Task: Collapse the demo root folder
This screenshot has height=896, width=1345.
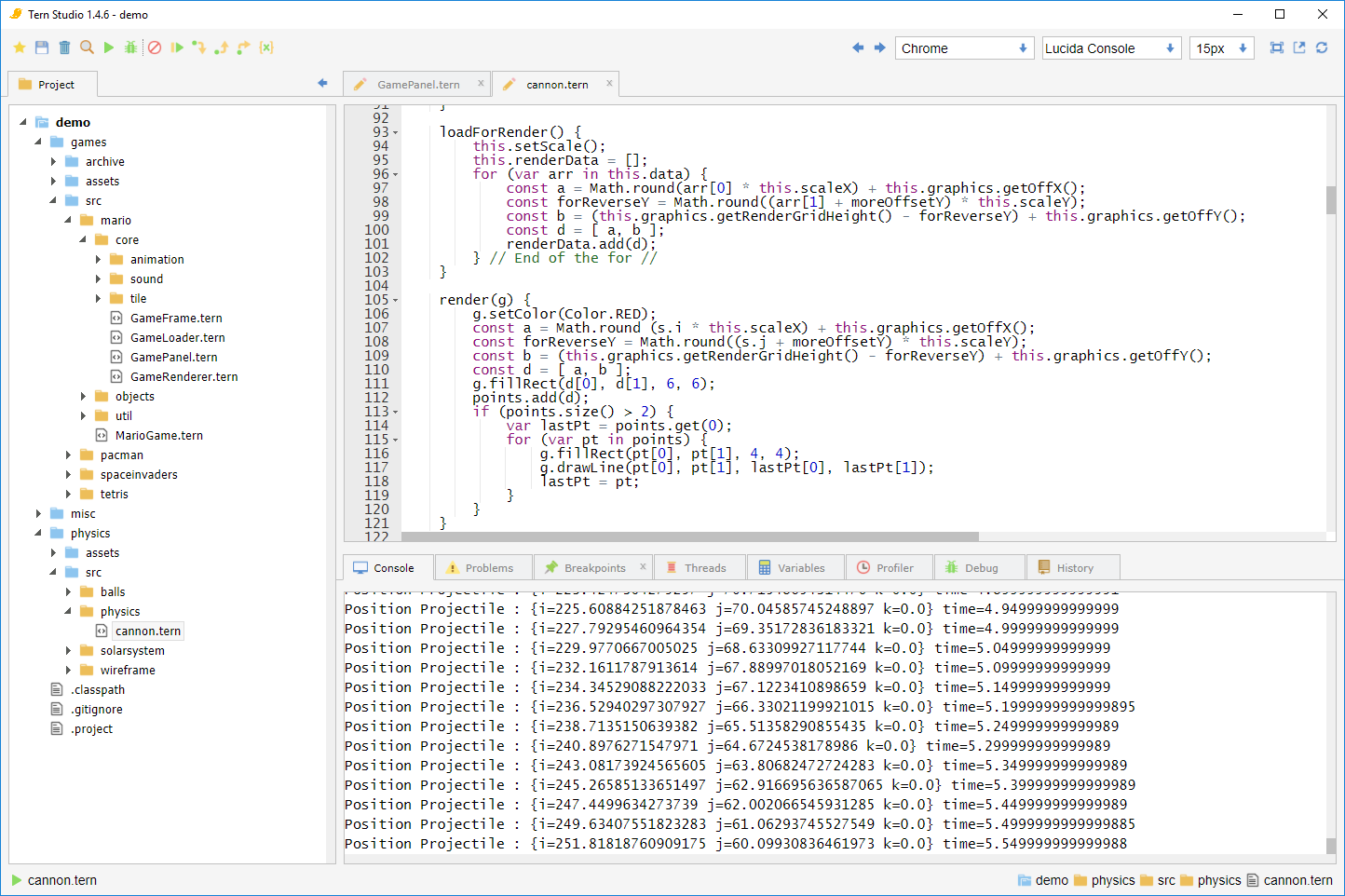Action: pyautogui.click(x=23, y=122)
